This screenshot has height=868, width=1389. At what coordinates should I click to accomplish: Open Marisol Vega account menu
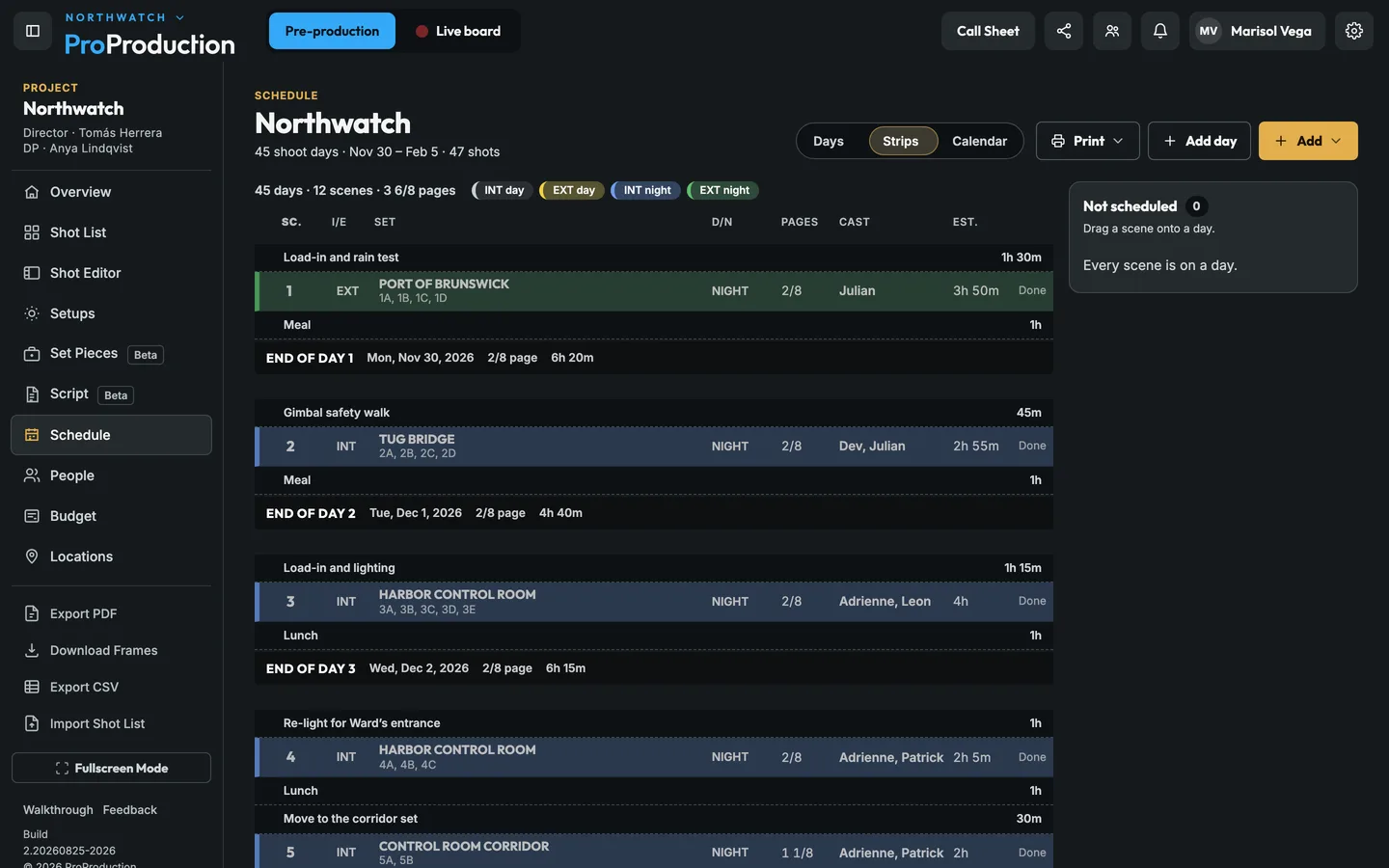coord(1256,31)
